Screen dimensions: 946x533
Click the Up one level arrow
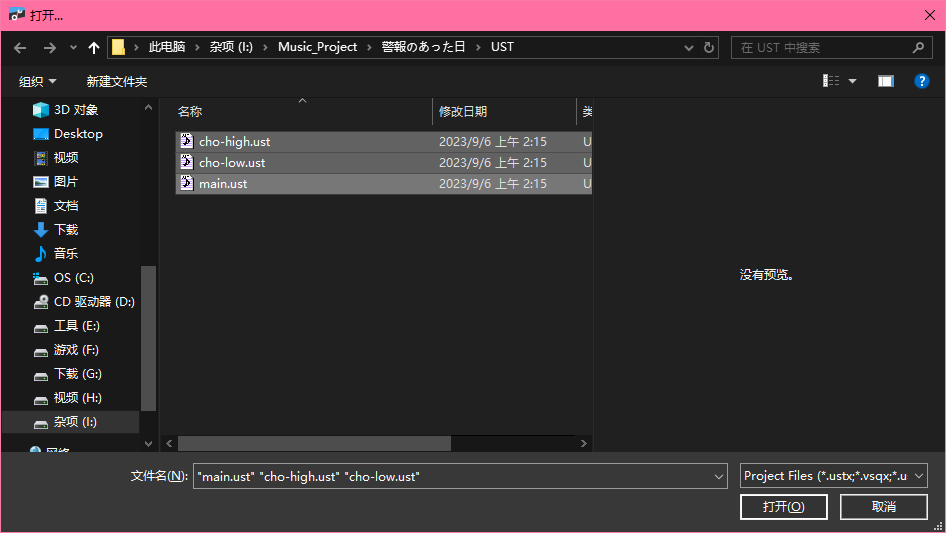[94, 48]
